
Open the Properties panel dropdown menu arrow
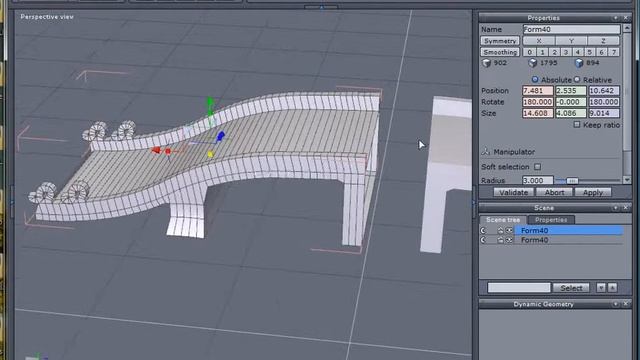[616, 18]
